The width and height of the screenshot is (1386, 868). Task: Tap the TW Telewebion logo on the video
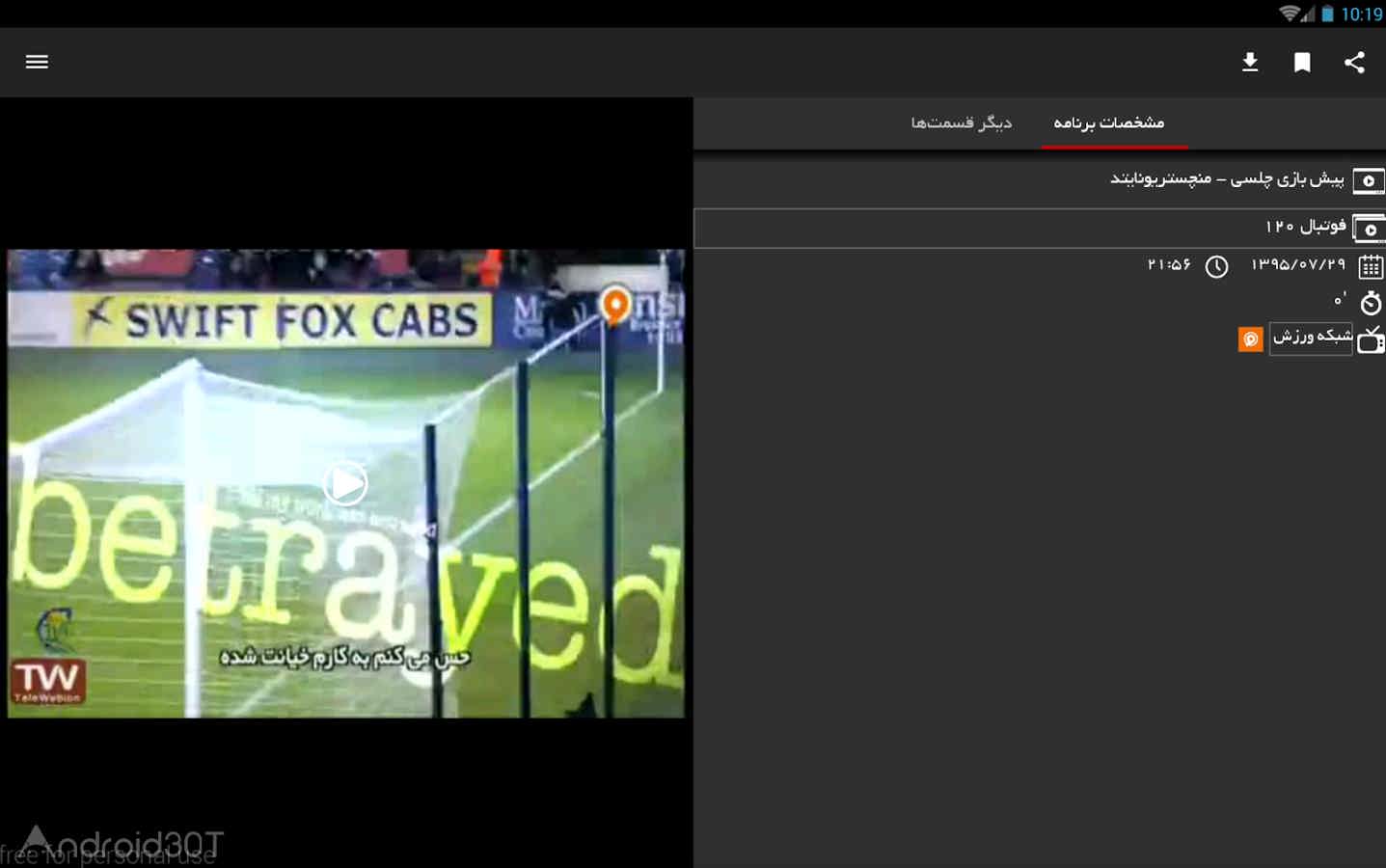click(47, 682)
